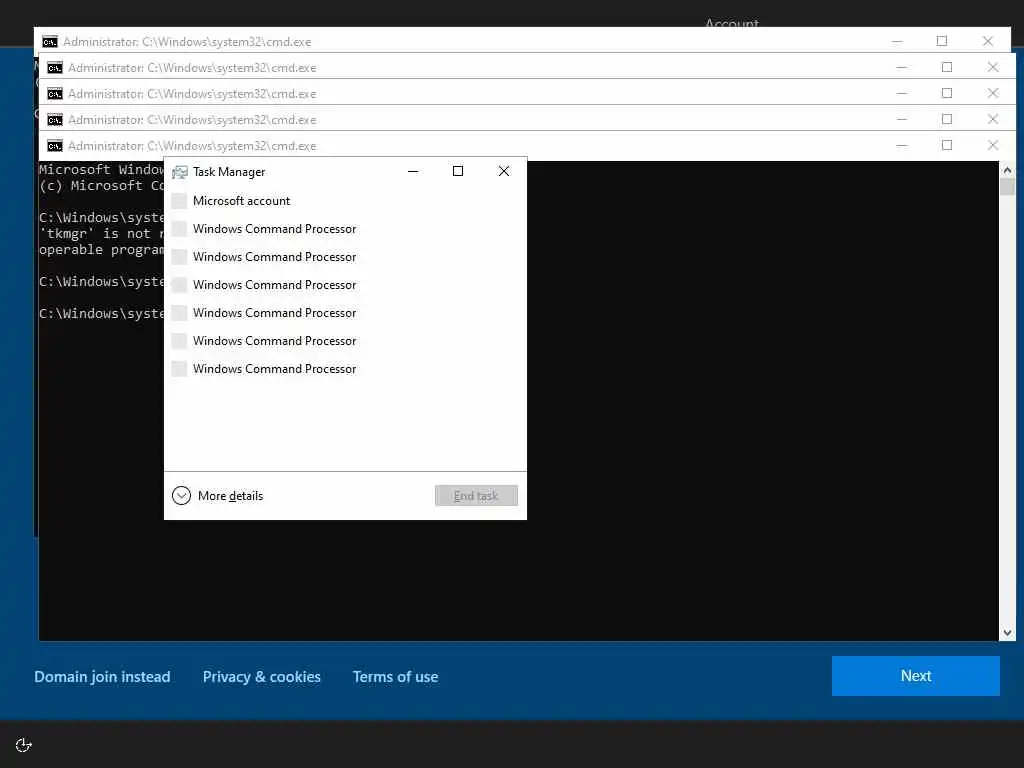Maximize the topmost back cmd.exe window
The width and height of the screenshot is (1024, 768).
click(x=942, y=41)
